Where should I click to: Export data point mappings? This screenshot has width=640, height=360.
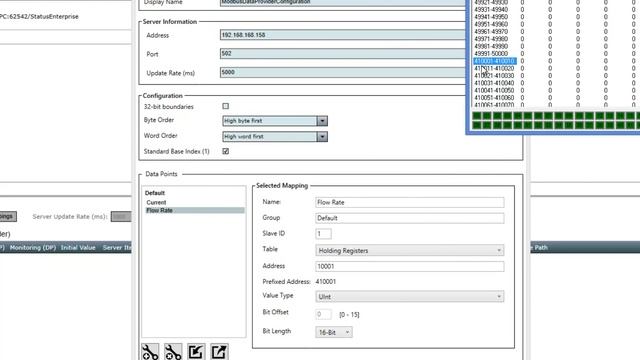219,352
